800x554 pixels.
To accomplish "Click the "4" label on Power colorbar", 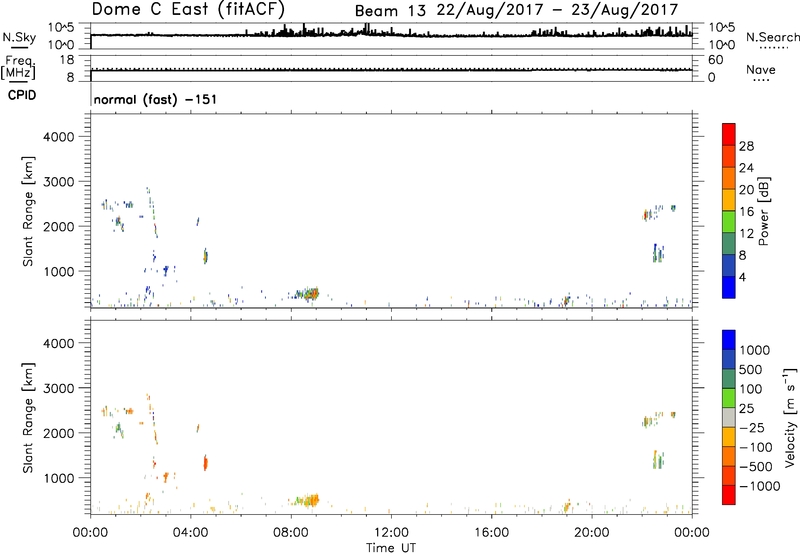I will 742,277.
